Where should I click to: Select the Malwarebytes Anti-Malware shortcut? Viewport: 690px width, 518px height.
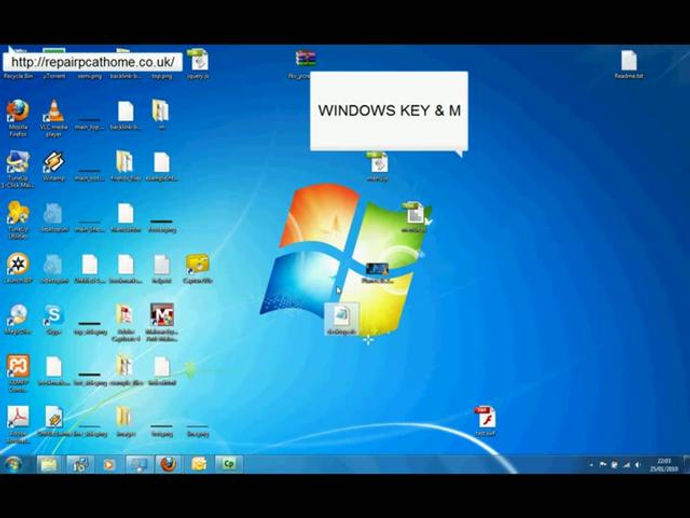(161, 321)
